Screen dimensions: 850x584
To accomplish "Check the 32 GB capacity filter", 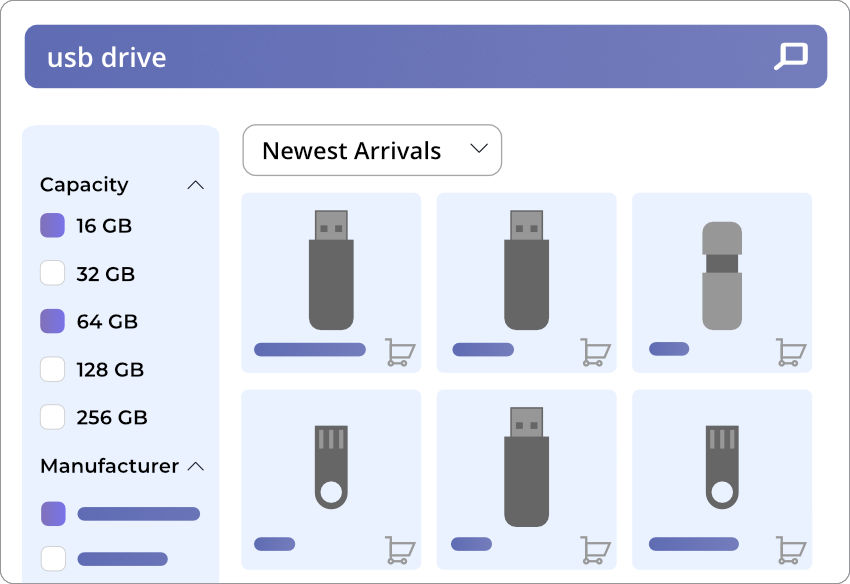I will coord(53,274).
